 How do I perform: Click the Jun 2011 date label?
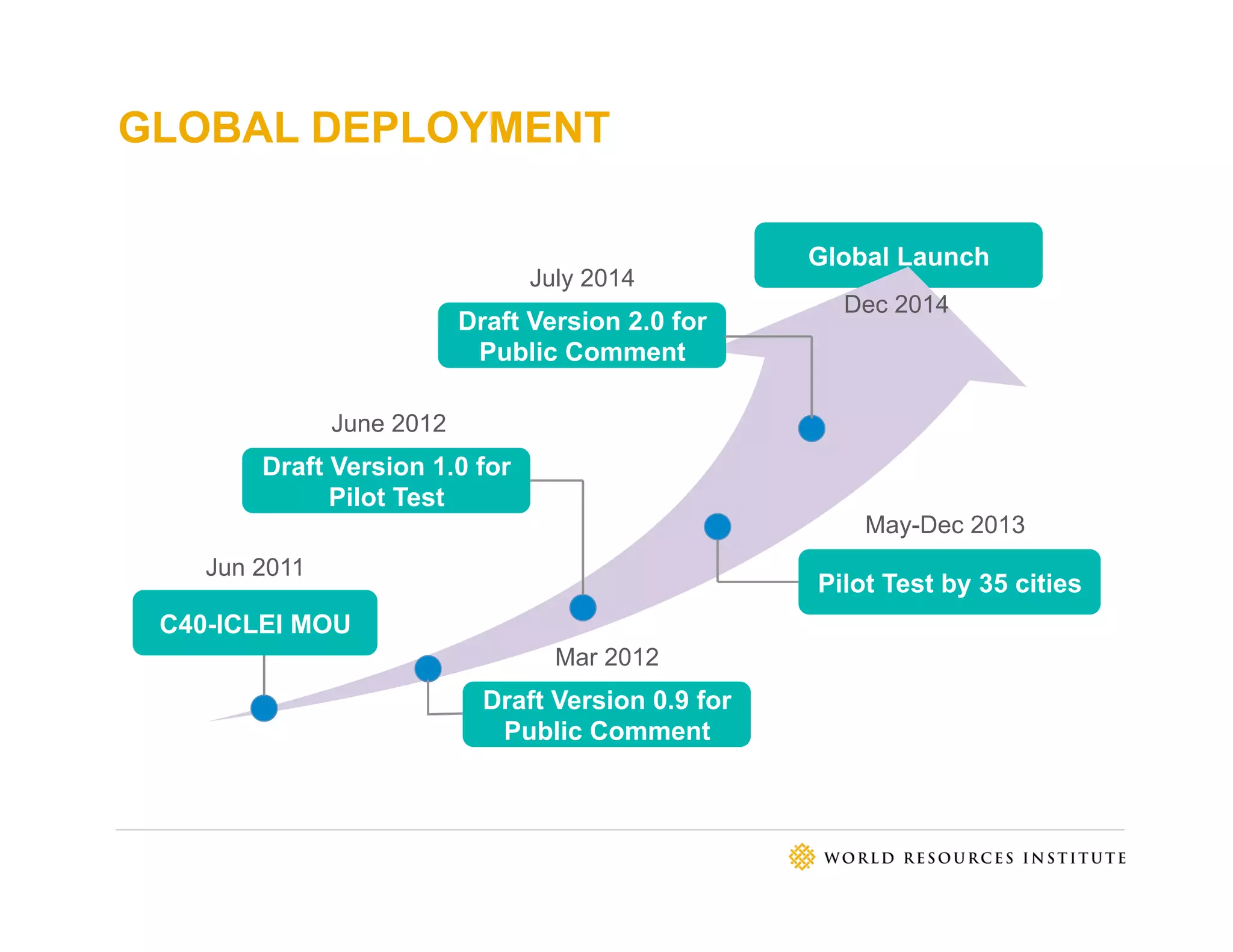coord(254,567)
